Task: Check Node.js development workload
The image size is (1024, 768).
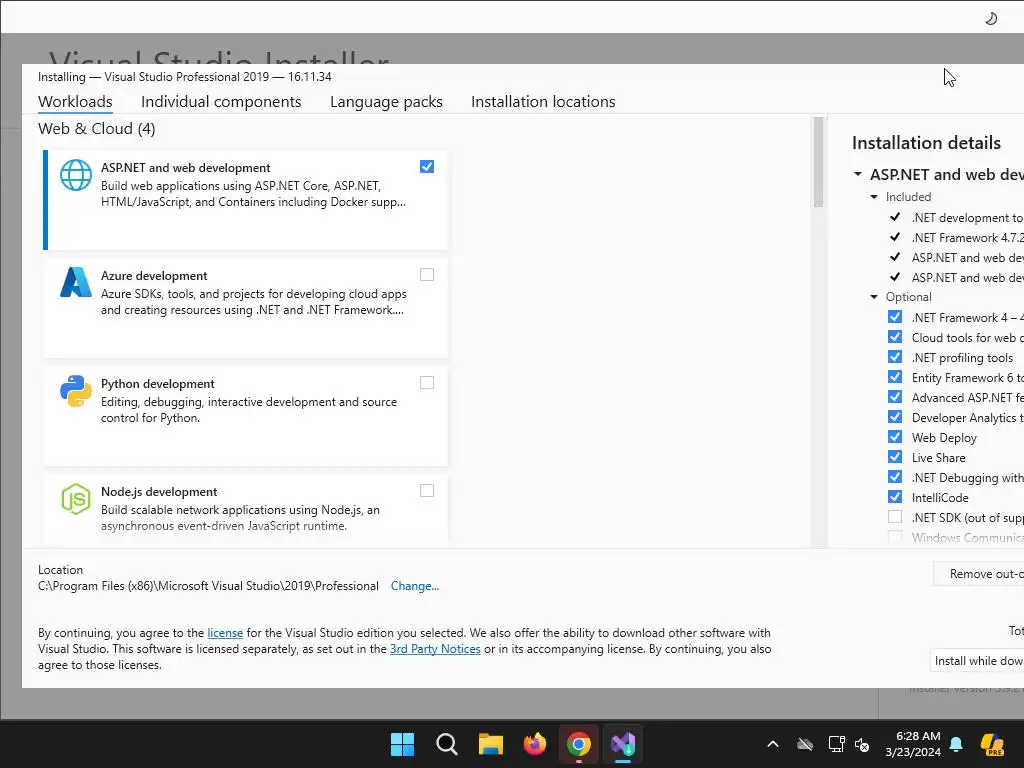Action: point(426,490)
